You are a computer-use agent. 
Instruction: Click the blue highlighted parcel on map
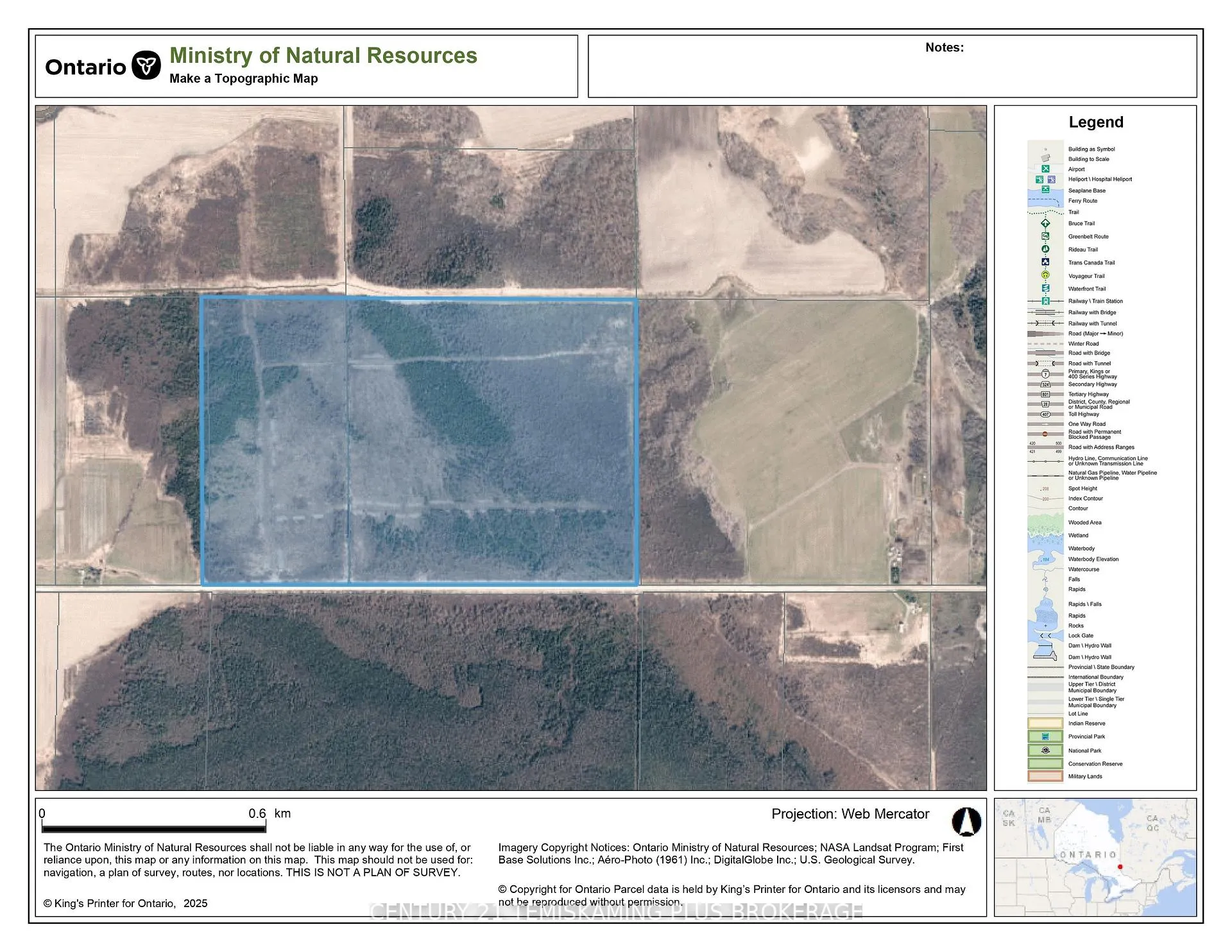(x=420, y=441)
